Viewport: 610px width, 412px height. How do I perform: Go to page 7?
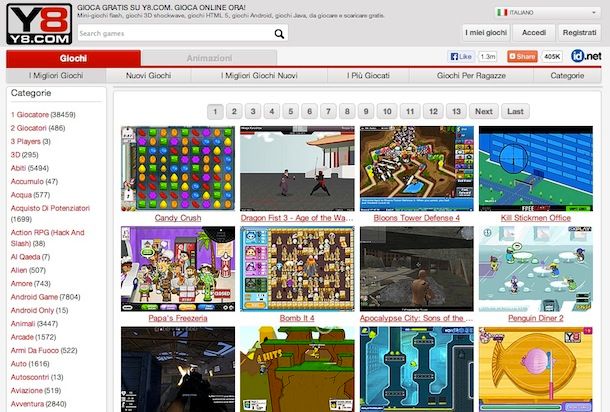click(328, 112)
